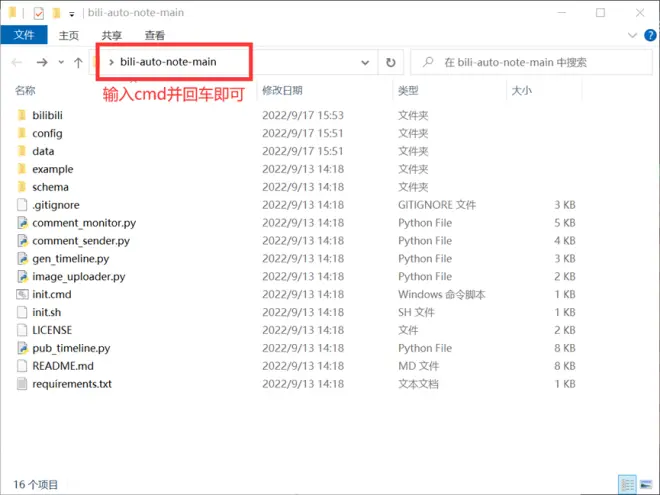Select the comment_monitor.py Python icon
Image resolution: width=660 pixels, height=495 pixels.
22,223
